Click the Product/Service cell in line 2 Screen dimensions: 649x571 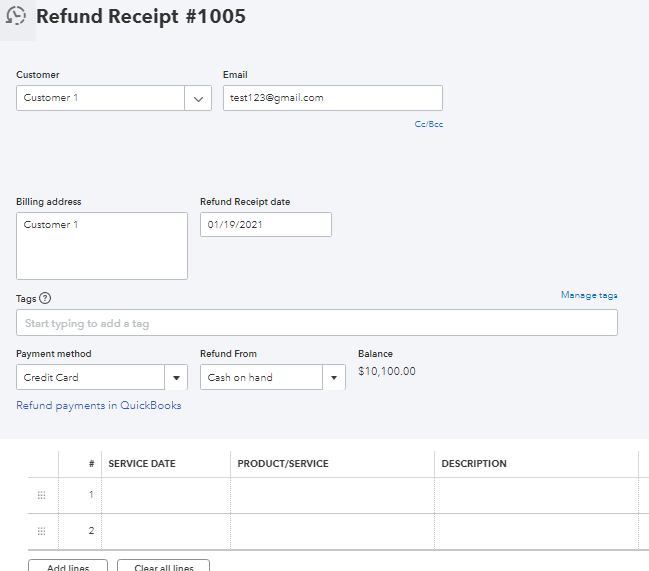332,531
